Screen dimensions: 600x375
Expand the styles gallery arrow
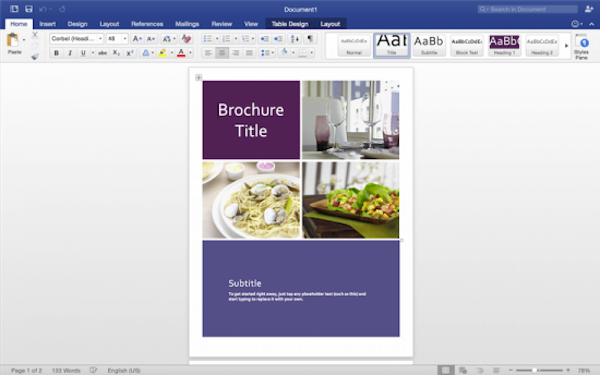point(566,46)
